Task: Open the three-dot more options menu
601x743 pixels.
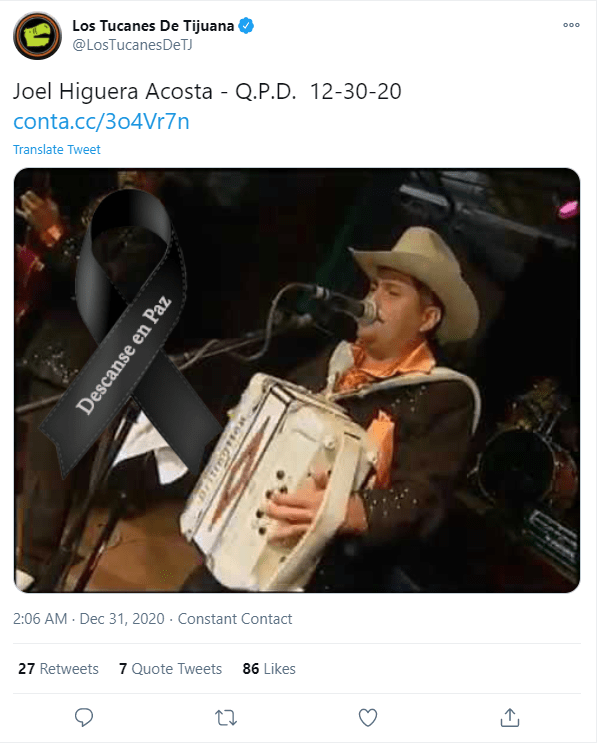Action: click(571, 25)
